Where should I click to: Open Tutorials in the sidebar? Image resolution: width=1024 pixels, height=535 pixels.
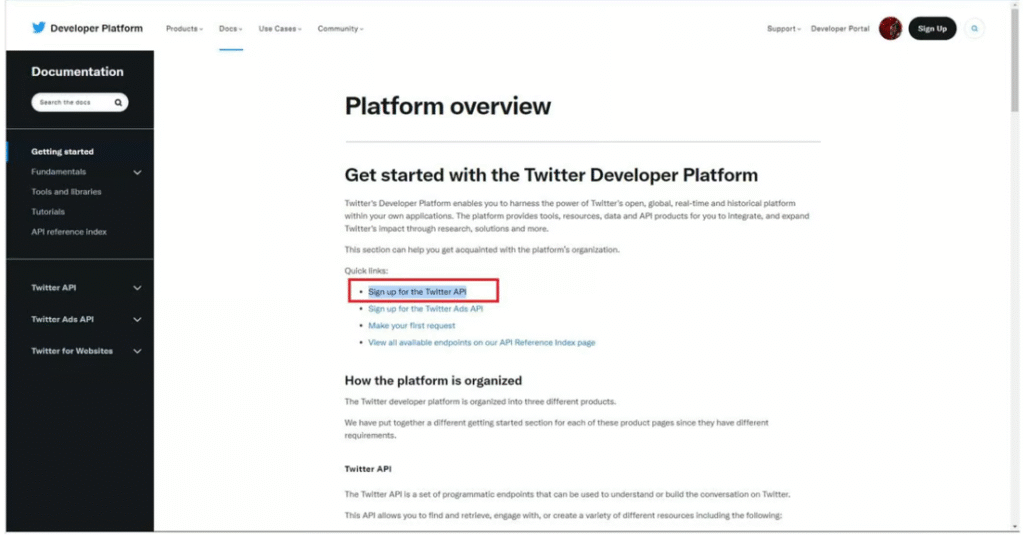[x=48, y=212]
